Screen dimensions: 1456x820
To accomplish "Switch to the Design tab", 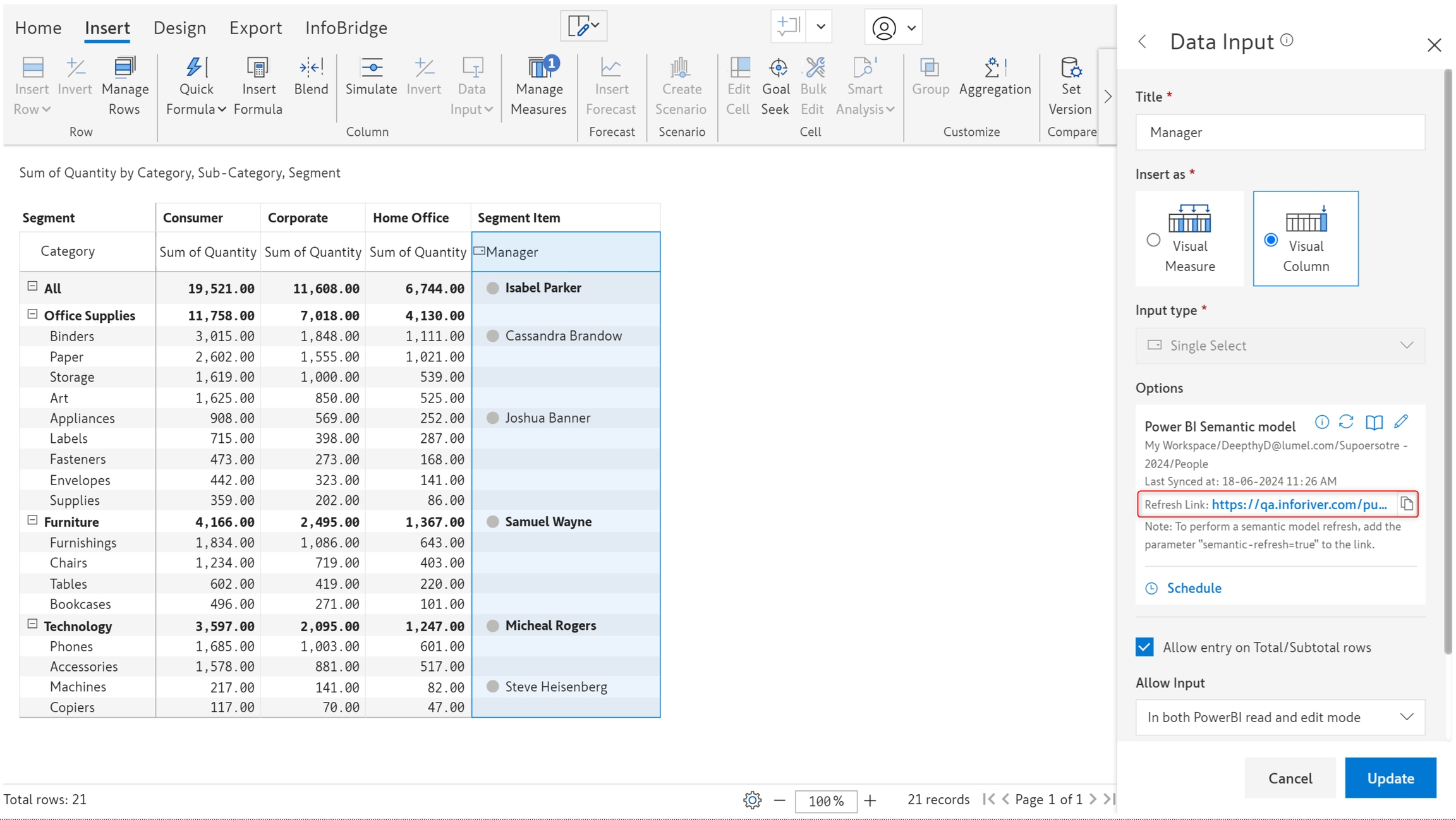I will tap(179, 28).
